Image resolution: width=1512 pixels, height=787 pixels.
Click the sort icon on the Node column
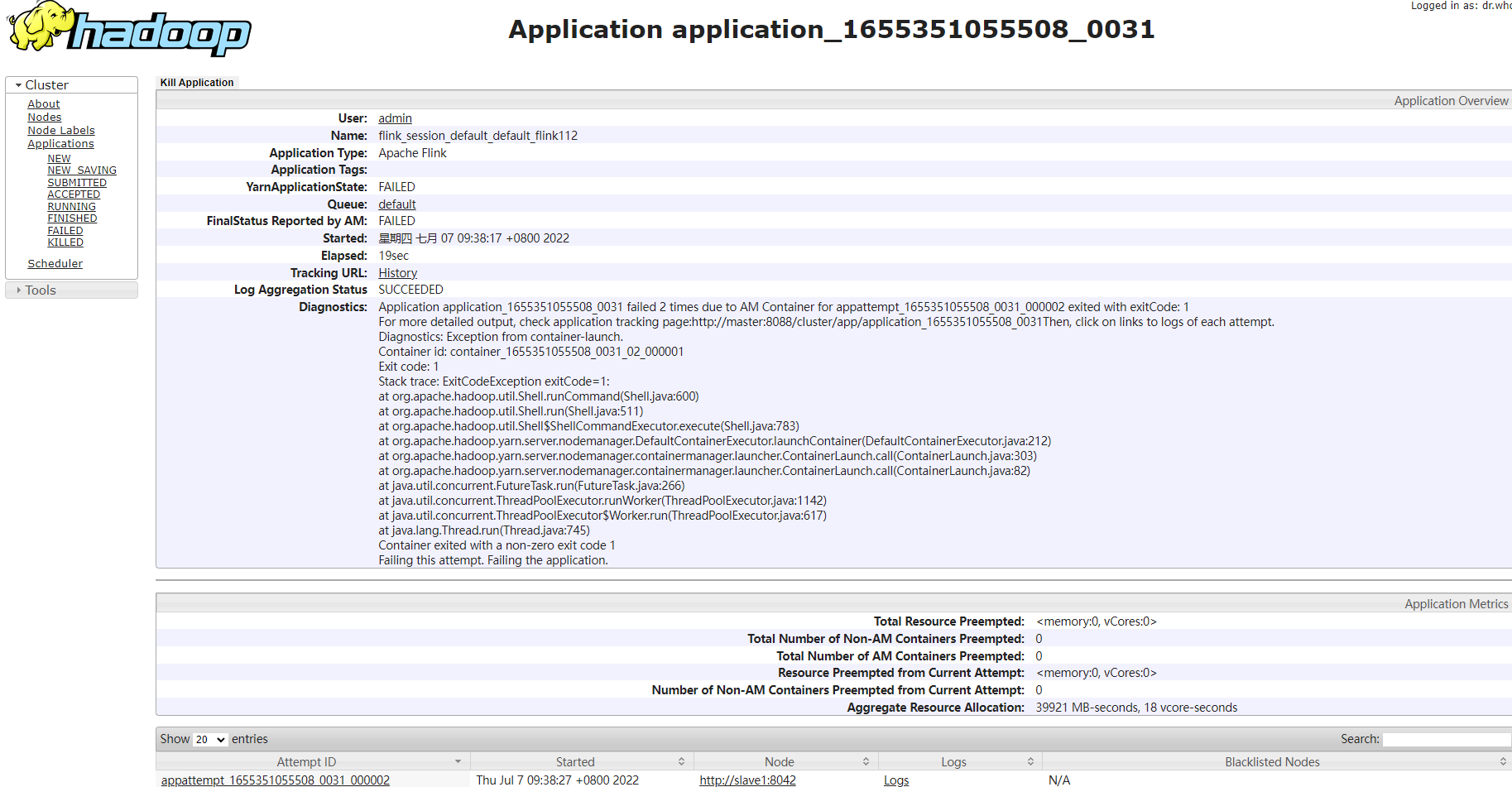[x=867, y=761]
